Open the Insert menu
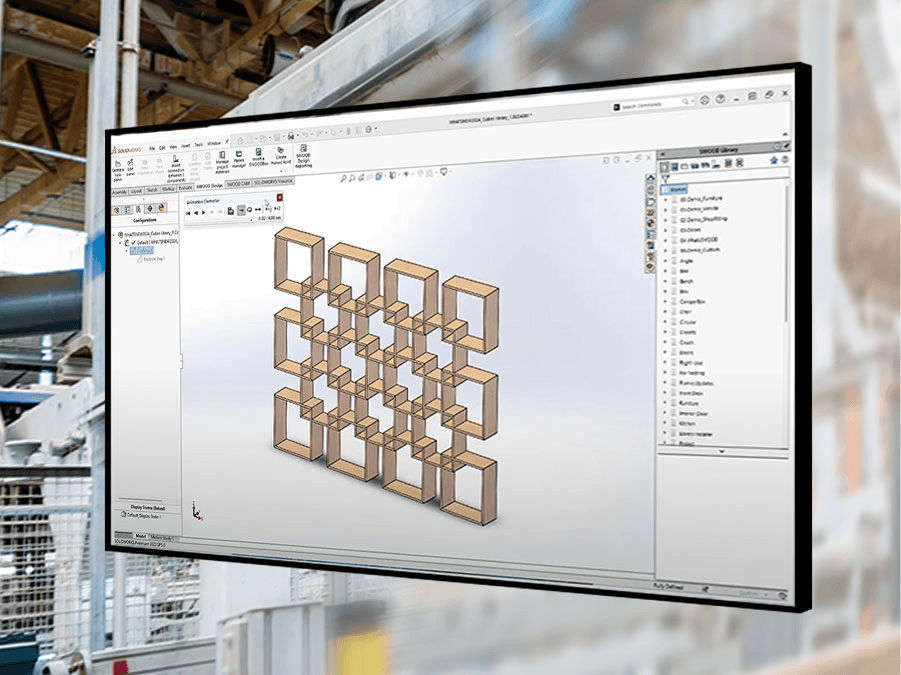 pos(185,145)
